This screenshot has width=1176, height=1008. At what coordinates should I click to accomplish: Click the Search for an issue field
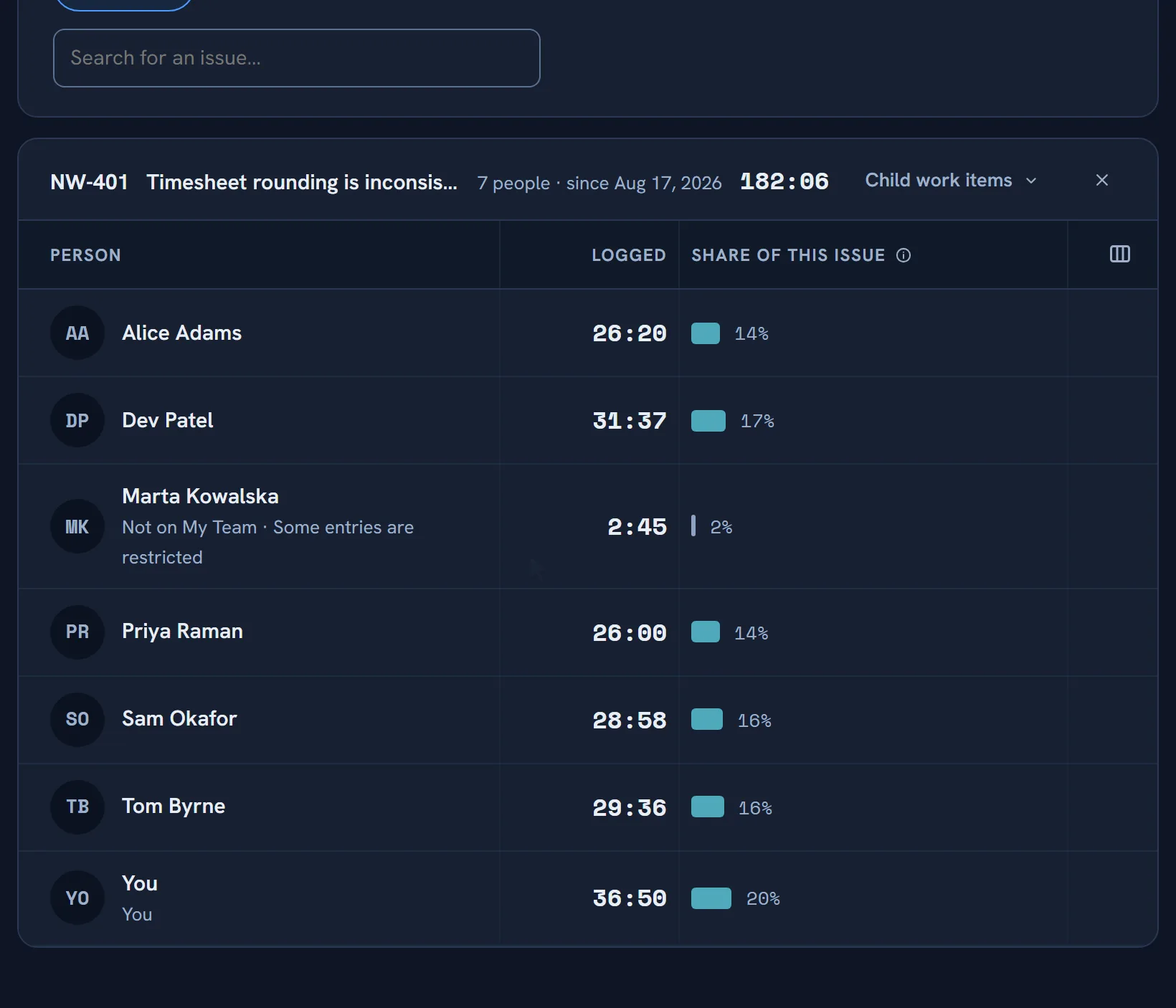click(x=296, y=58)
